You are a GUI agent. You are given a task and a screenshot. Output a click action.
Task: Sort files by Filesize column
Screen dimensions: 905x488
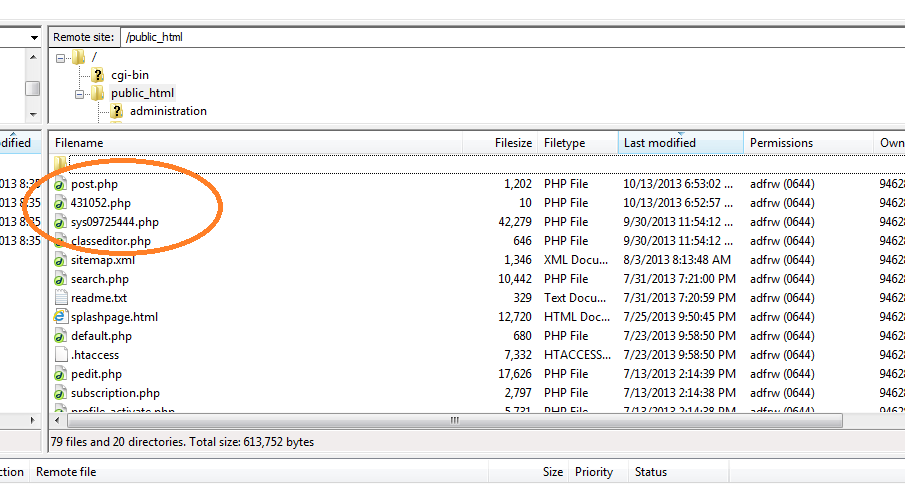pos(500,143)
